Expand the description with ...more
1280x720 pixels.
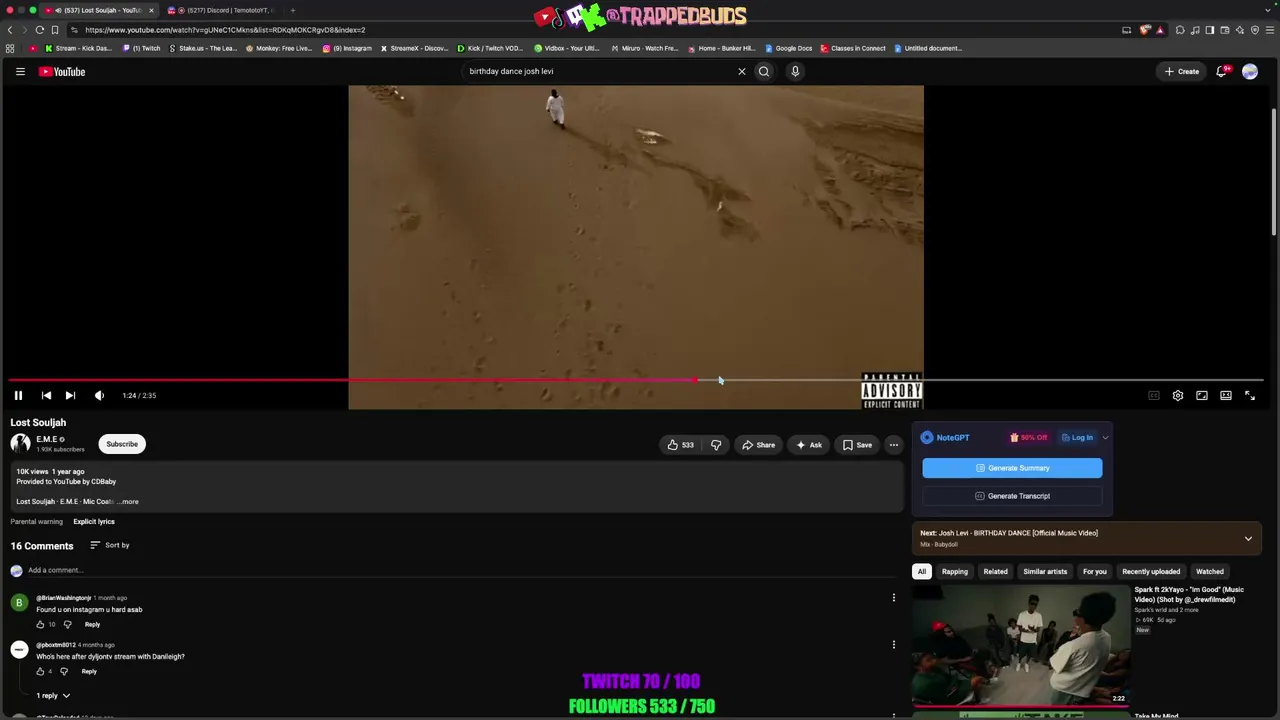[129, 502]
